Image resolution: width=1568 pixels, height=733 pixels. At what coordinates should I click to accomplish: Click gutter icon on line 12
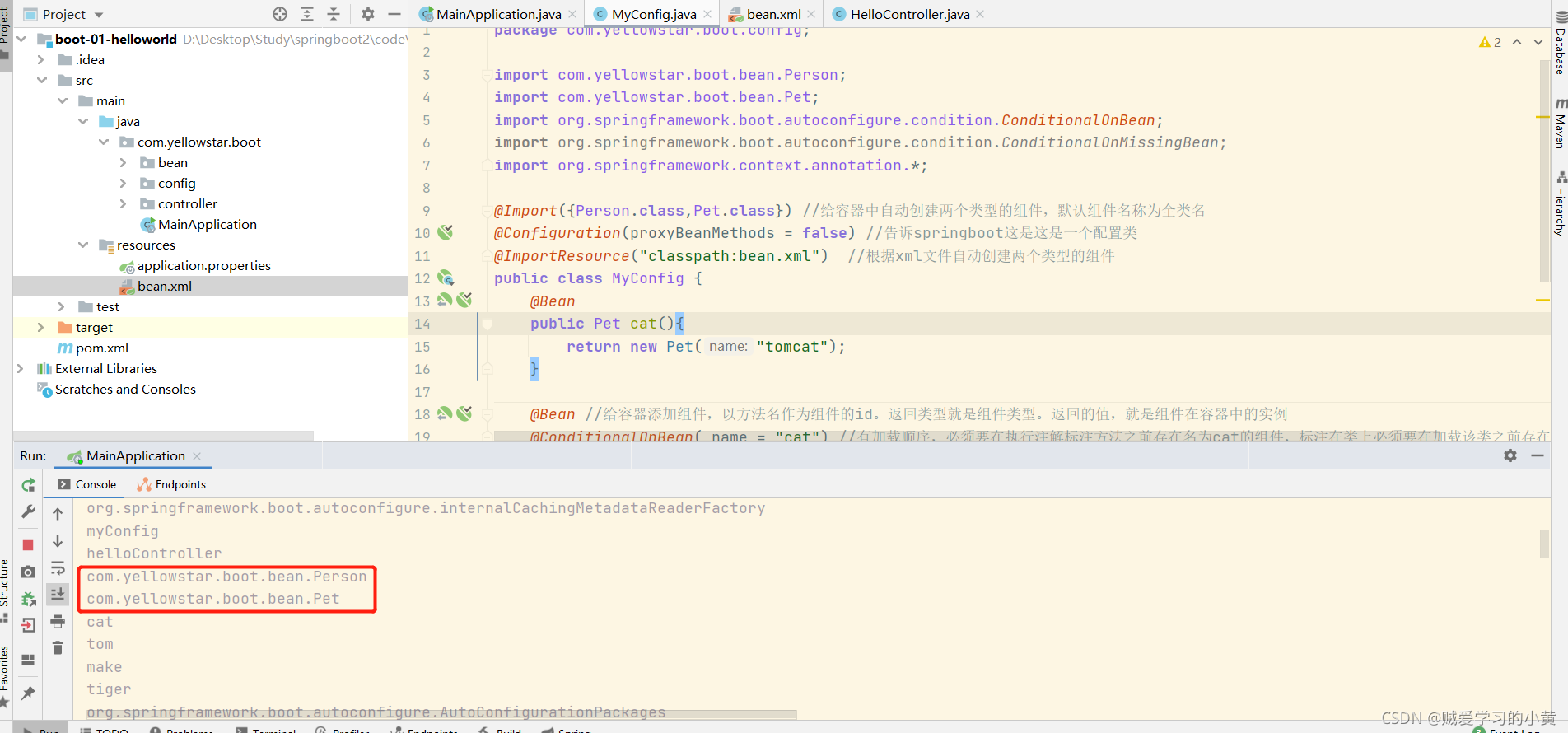(446, 278)
